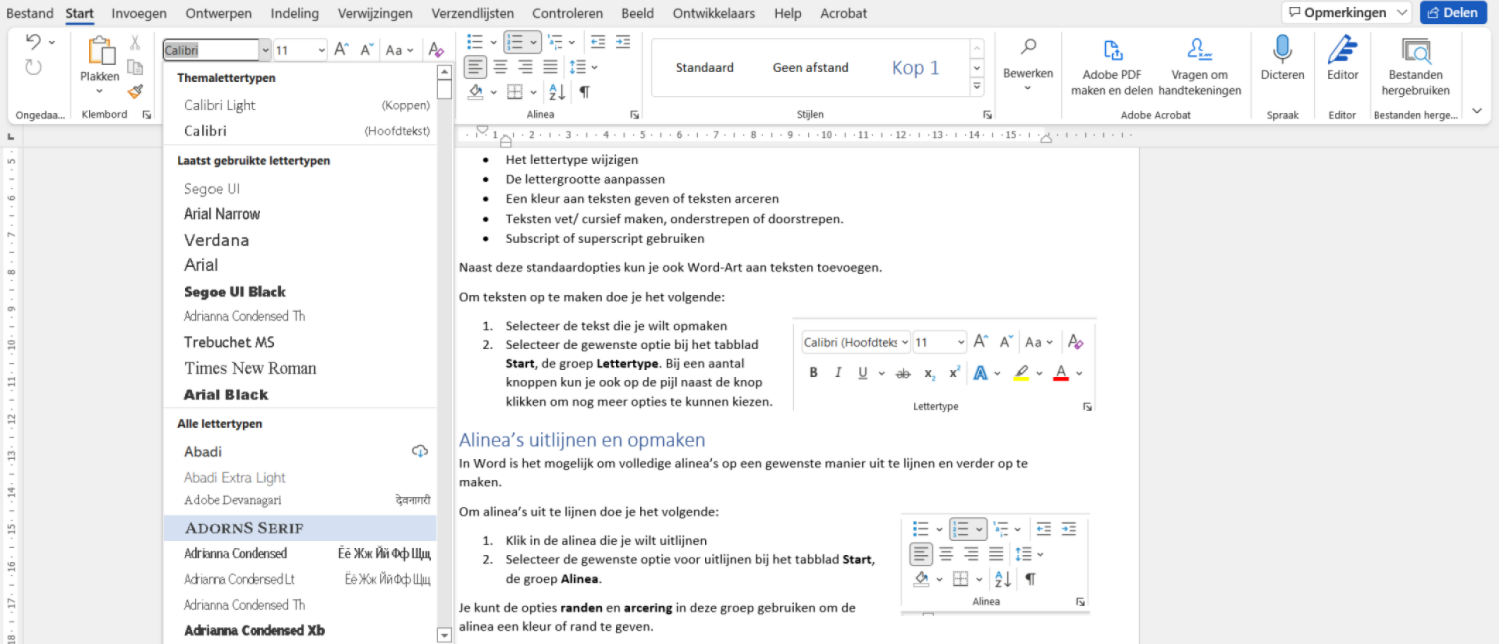Select Times New Roman from the font list
The height and width of the screenshot is (644, 1499).
point(250,368)
